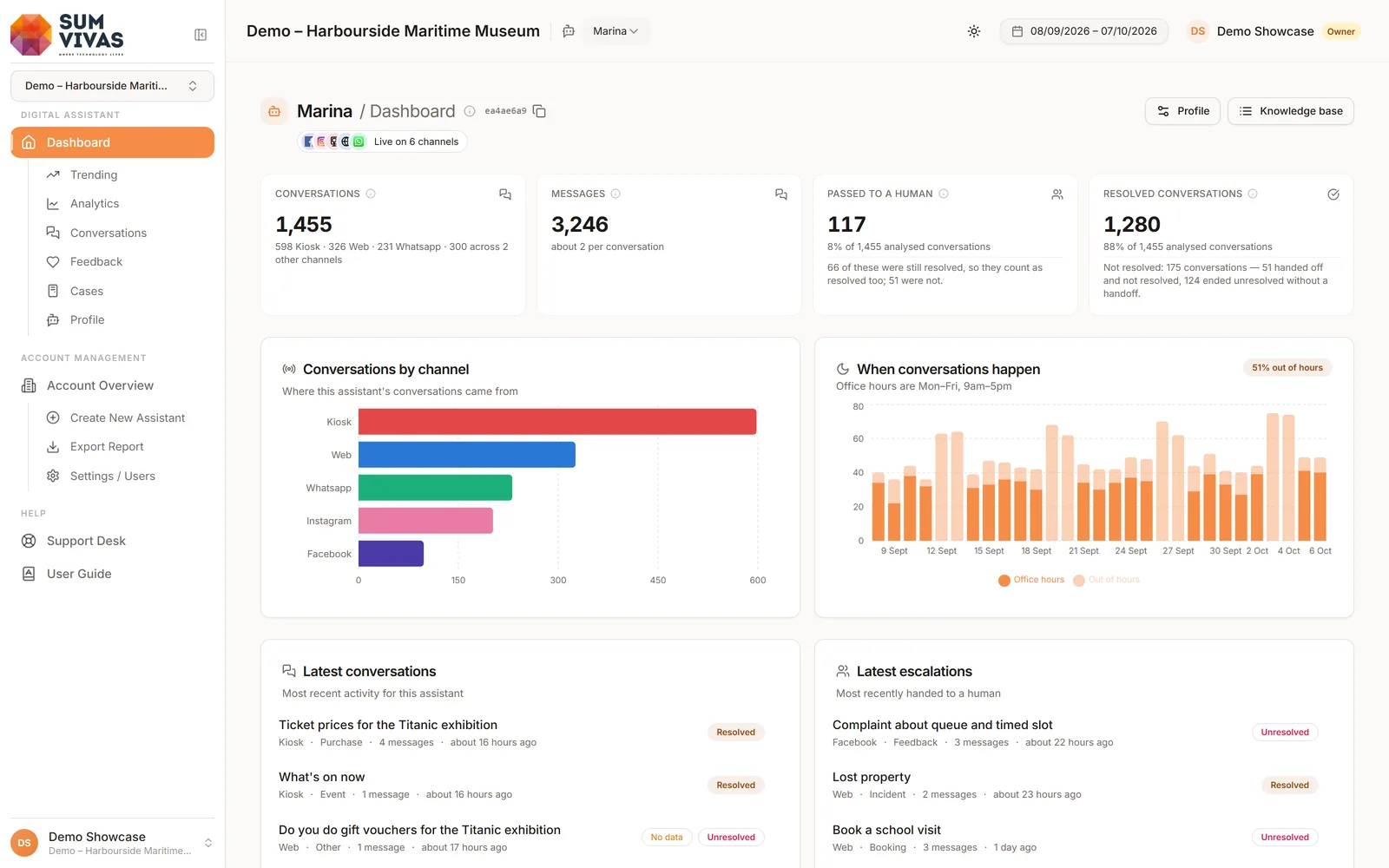Screen dimensions: 1389x868
Task: Show info for Resolved Conversations card
Action: (1253, 194)
